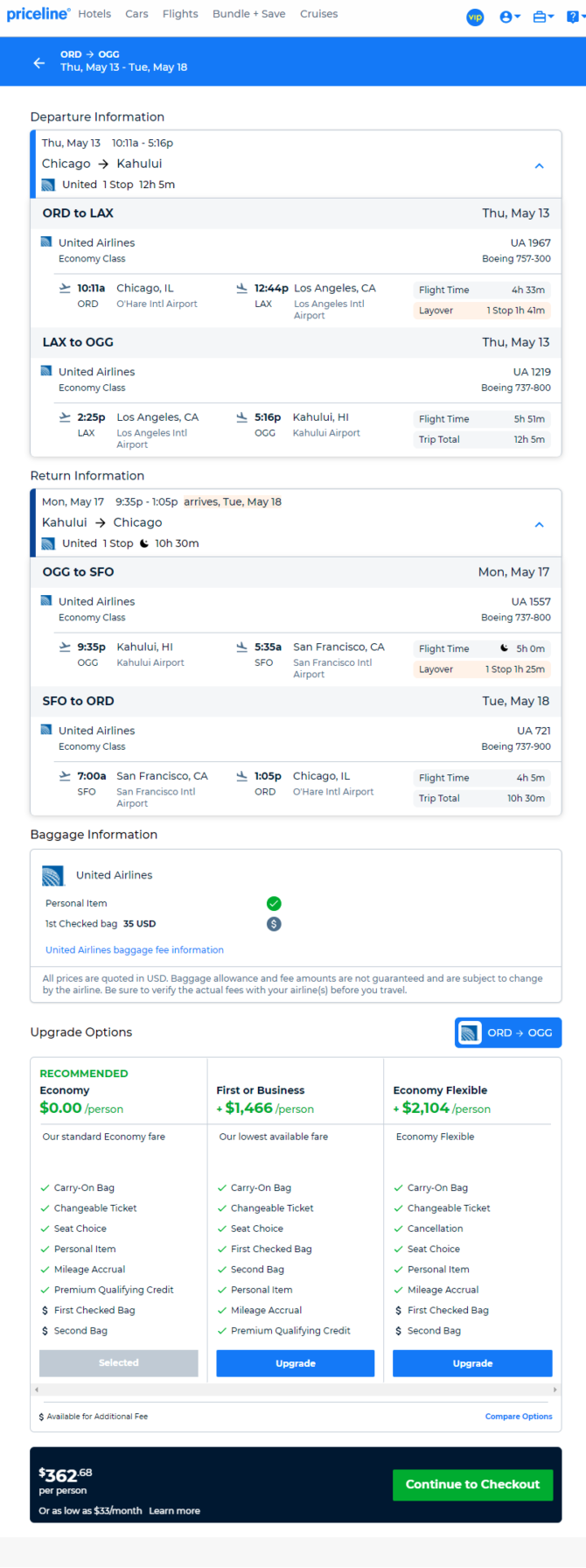
Task: Open the Compare Options link
Action: pos(519,1417)
